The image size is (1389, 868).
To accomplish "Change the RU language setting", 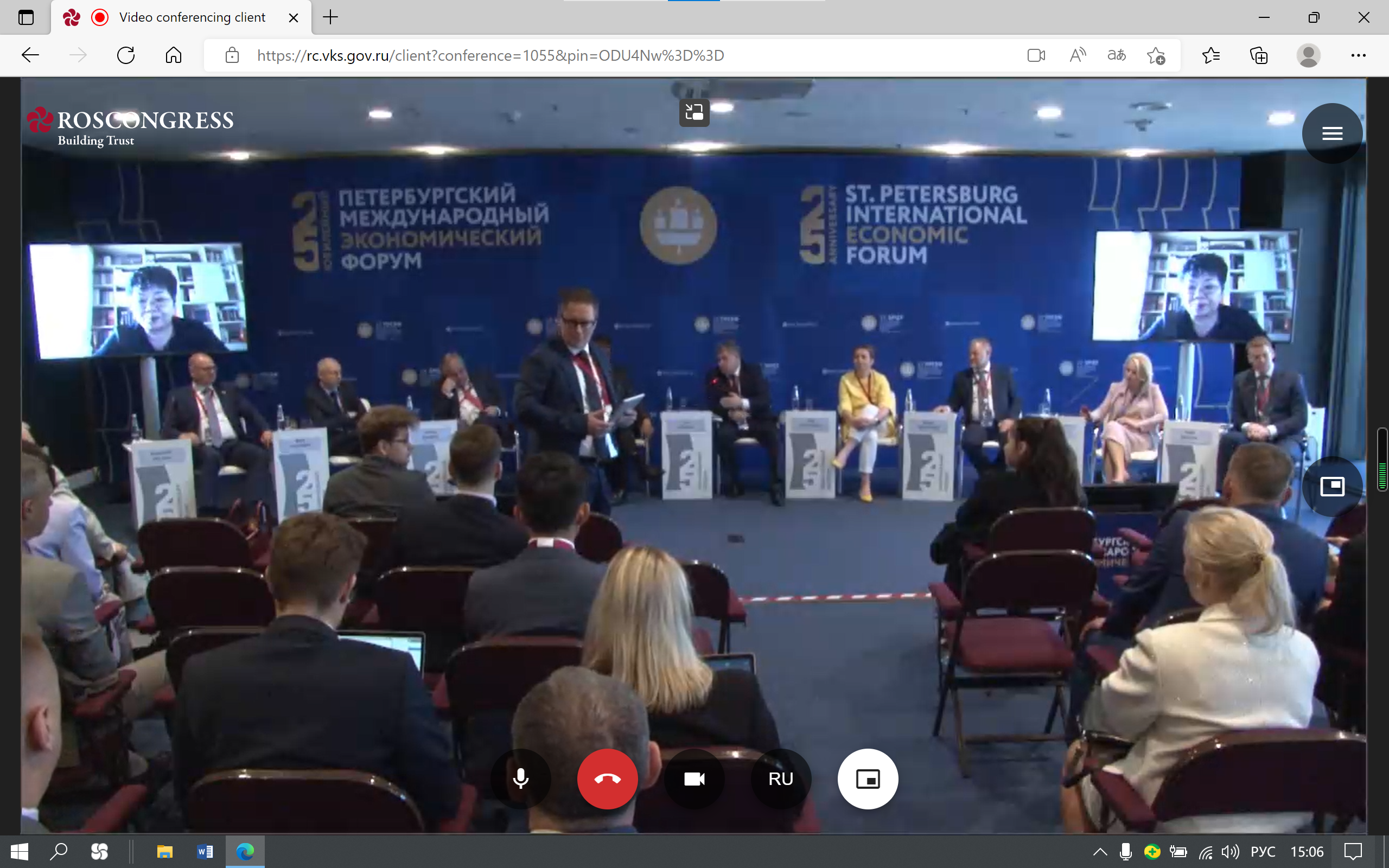I will point(781,779).
